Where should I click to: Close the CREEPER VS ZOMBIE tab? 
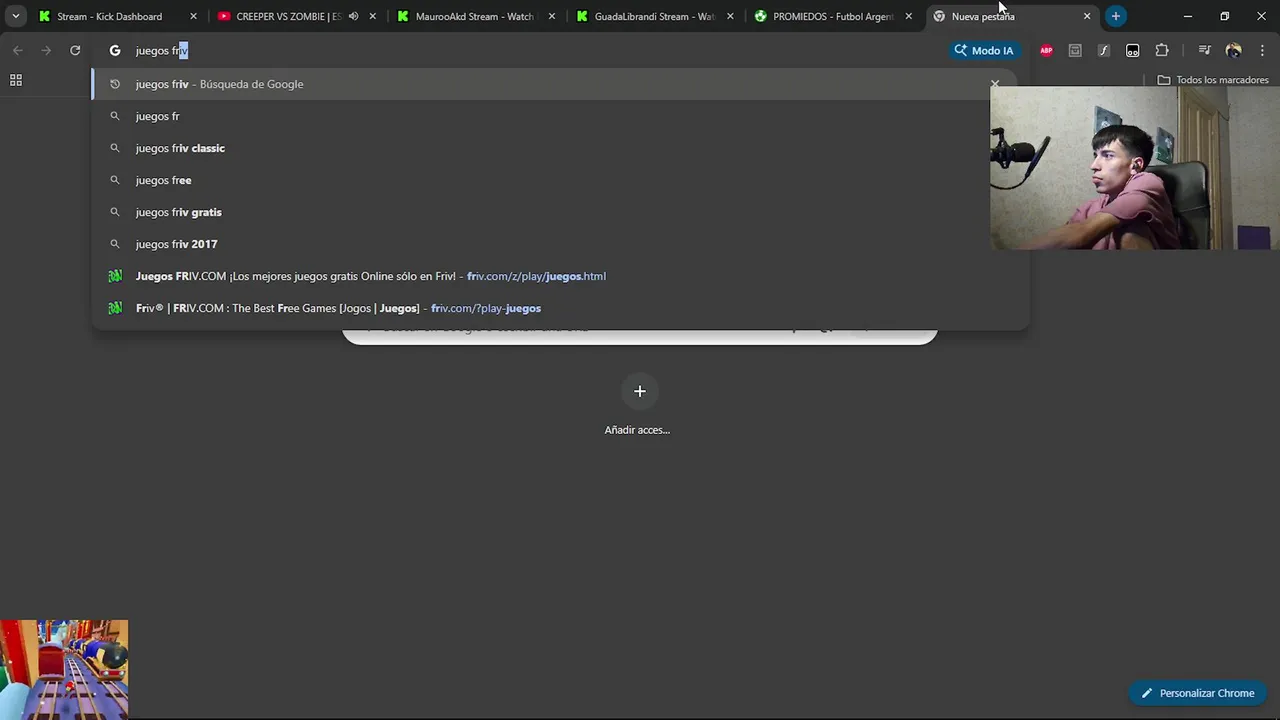pos(373,16)
